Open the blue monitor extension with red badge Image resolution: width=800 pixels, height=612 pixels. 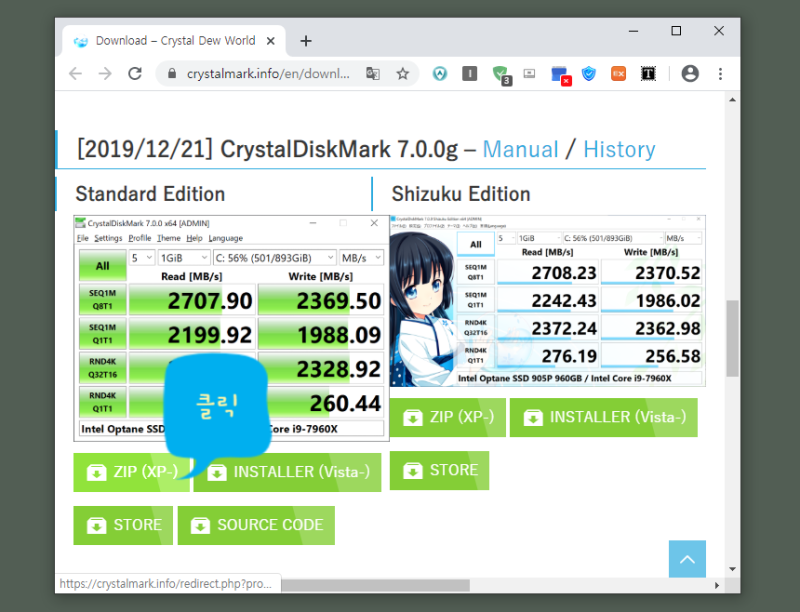point(561,75)
